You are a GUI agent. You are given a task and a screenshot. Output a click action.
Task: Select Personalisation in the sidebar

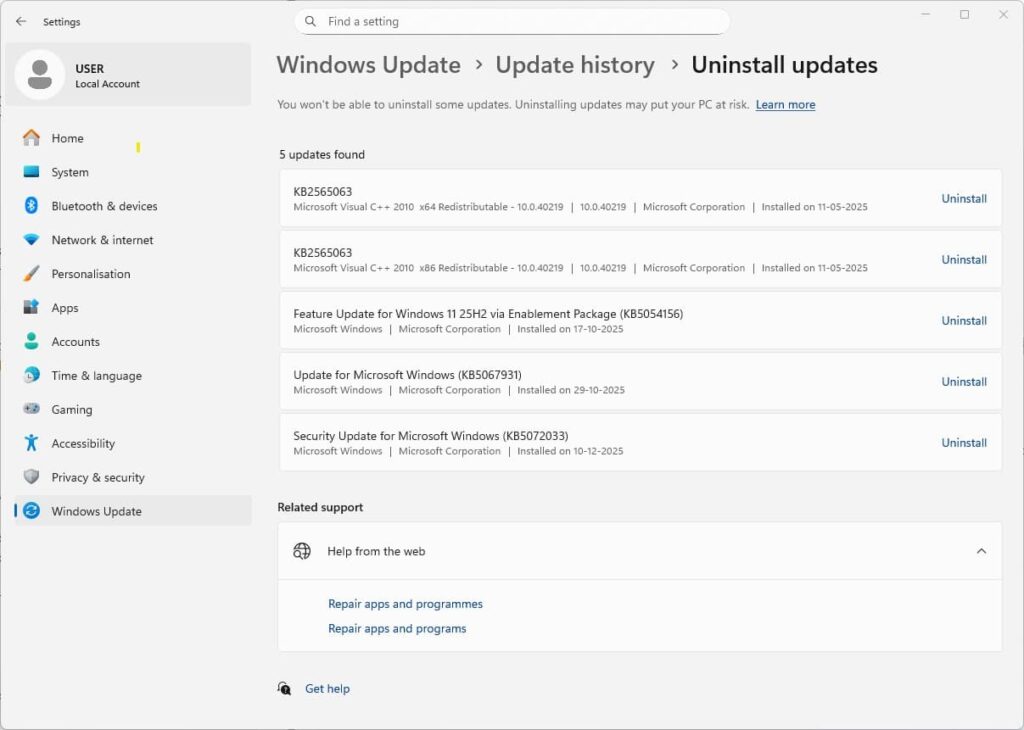pyautogui.click(x=133, y=274)
